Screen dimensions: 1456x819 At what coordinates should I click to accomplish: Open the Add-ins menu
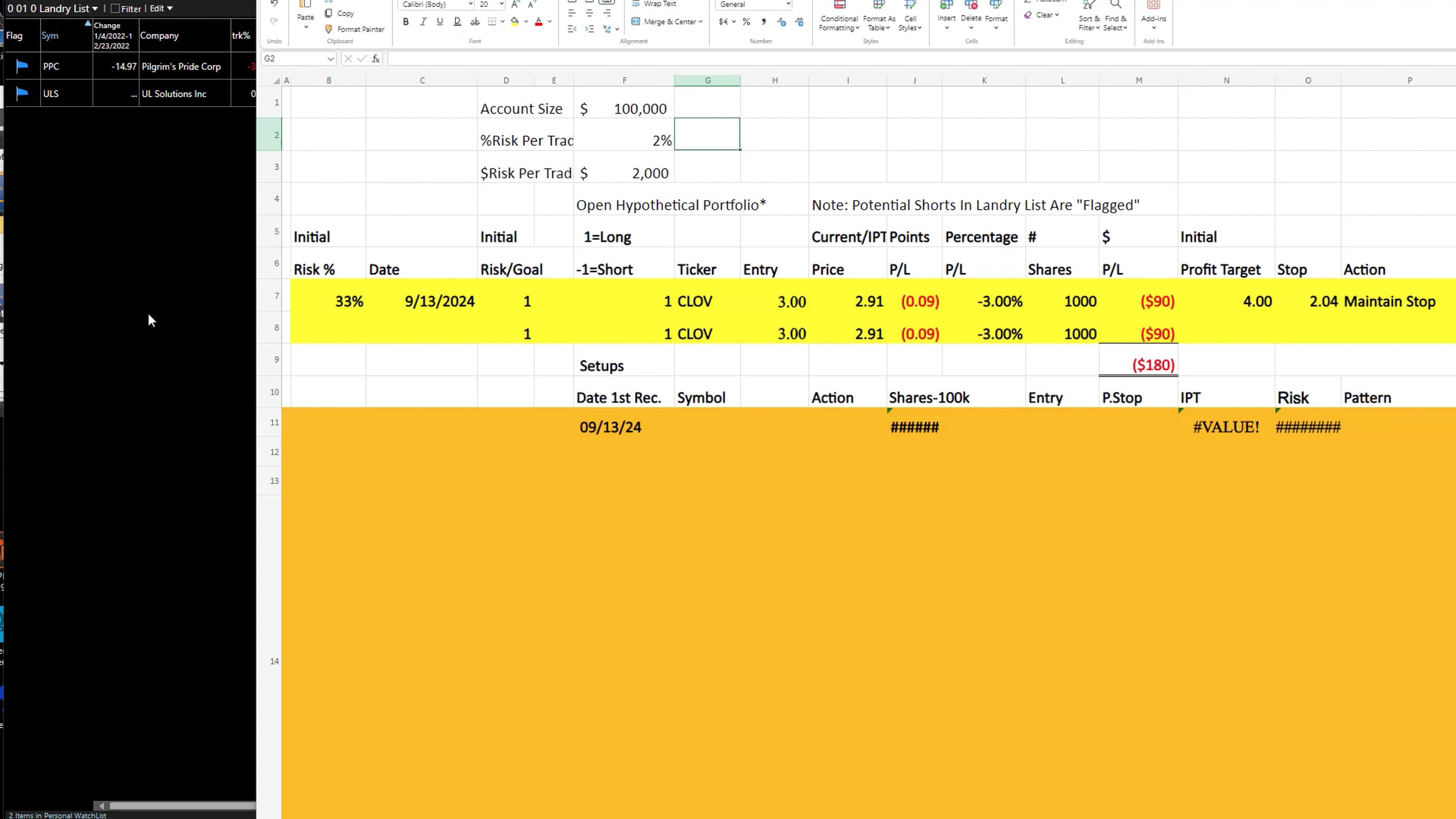pyautogui.click(x=1153, y=16)
